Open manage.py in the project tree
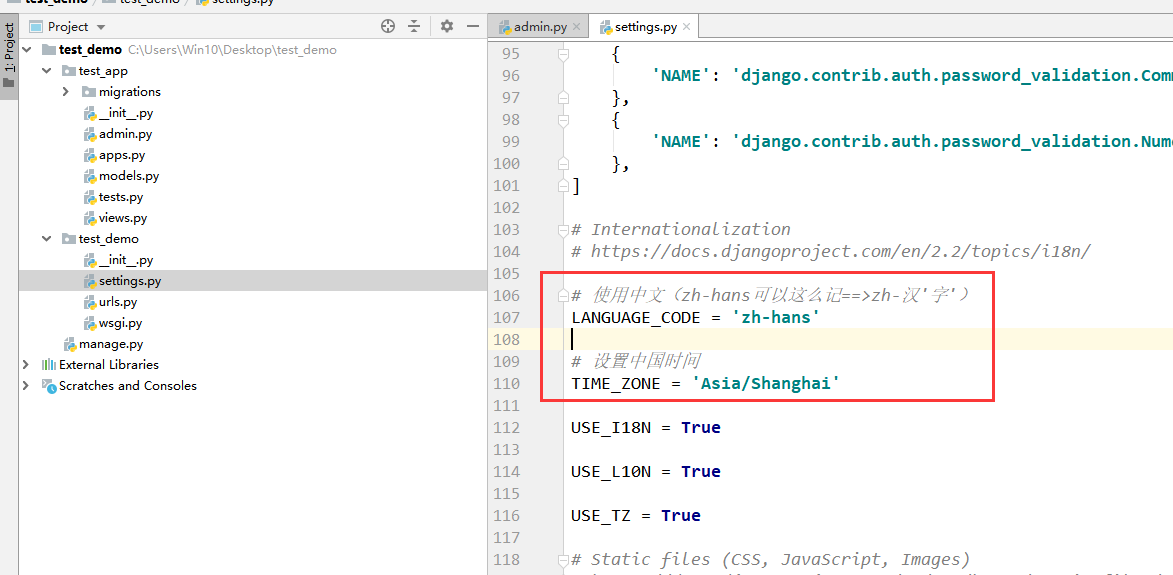The width and height of the screenshot is (1173, 575). click(111, 344)
